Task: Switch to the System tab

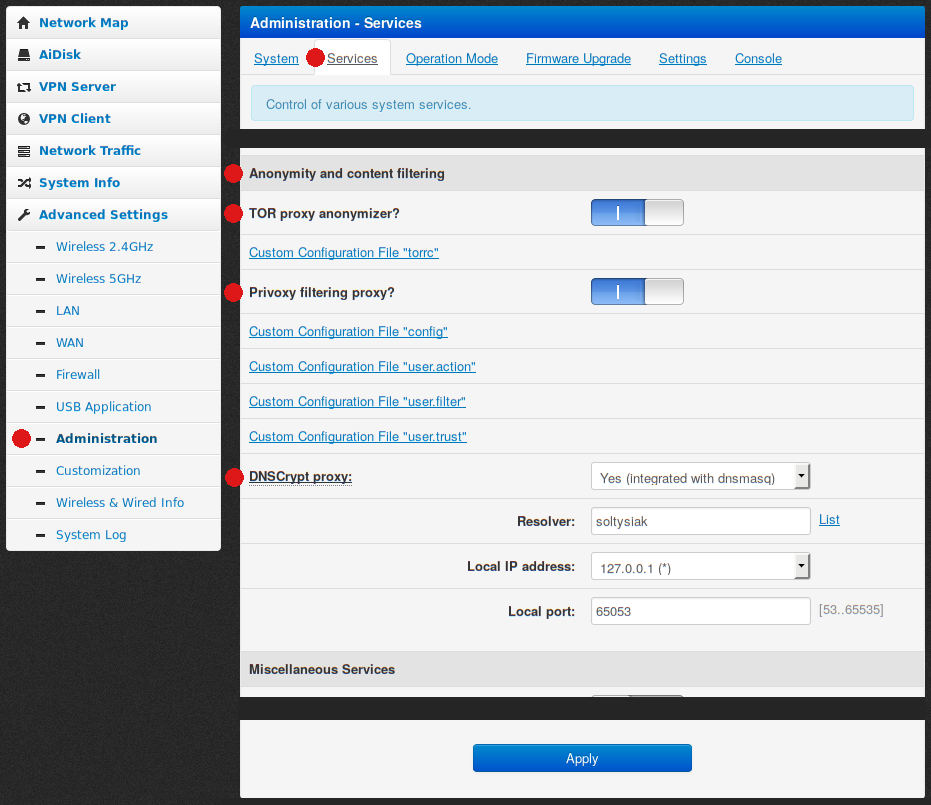Action: click(x=276, y=58)
